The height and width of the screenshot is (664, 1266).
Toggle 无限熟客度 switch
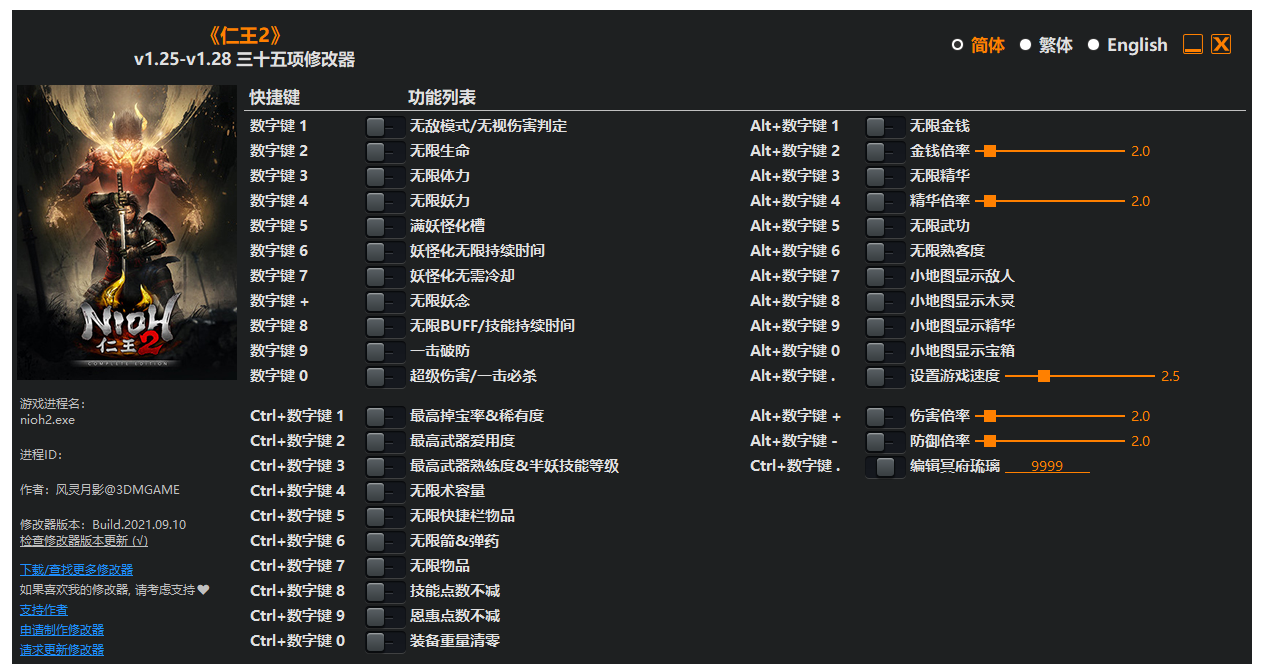pos(885,251)
